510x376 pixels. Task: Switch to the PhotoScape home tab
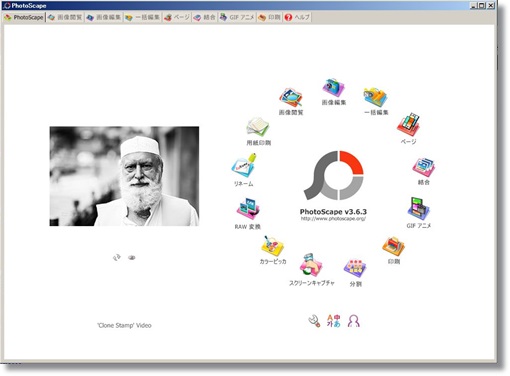click(24, 17)
